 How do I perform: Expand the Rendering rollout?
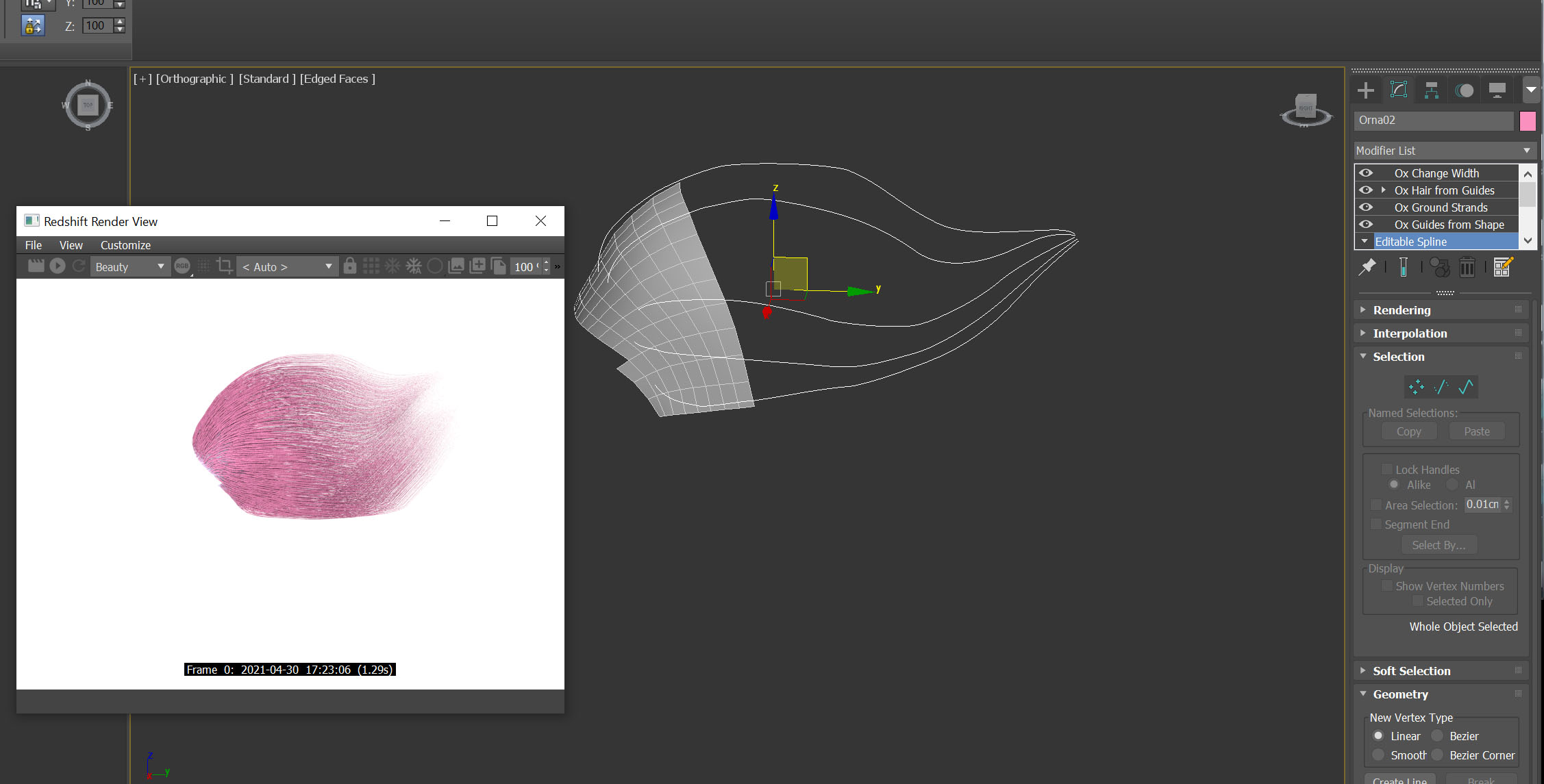point(1402,310)
